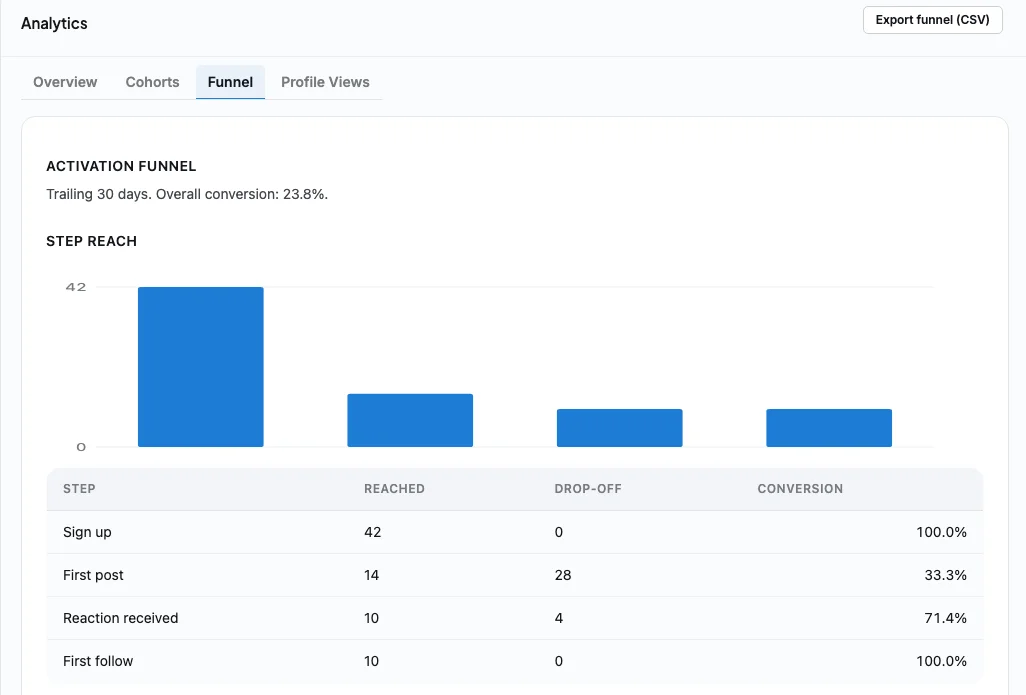
Task: Click the ACTIVATION FUNNEL heading
Action: pos(121,166)
